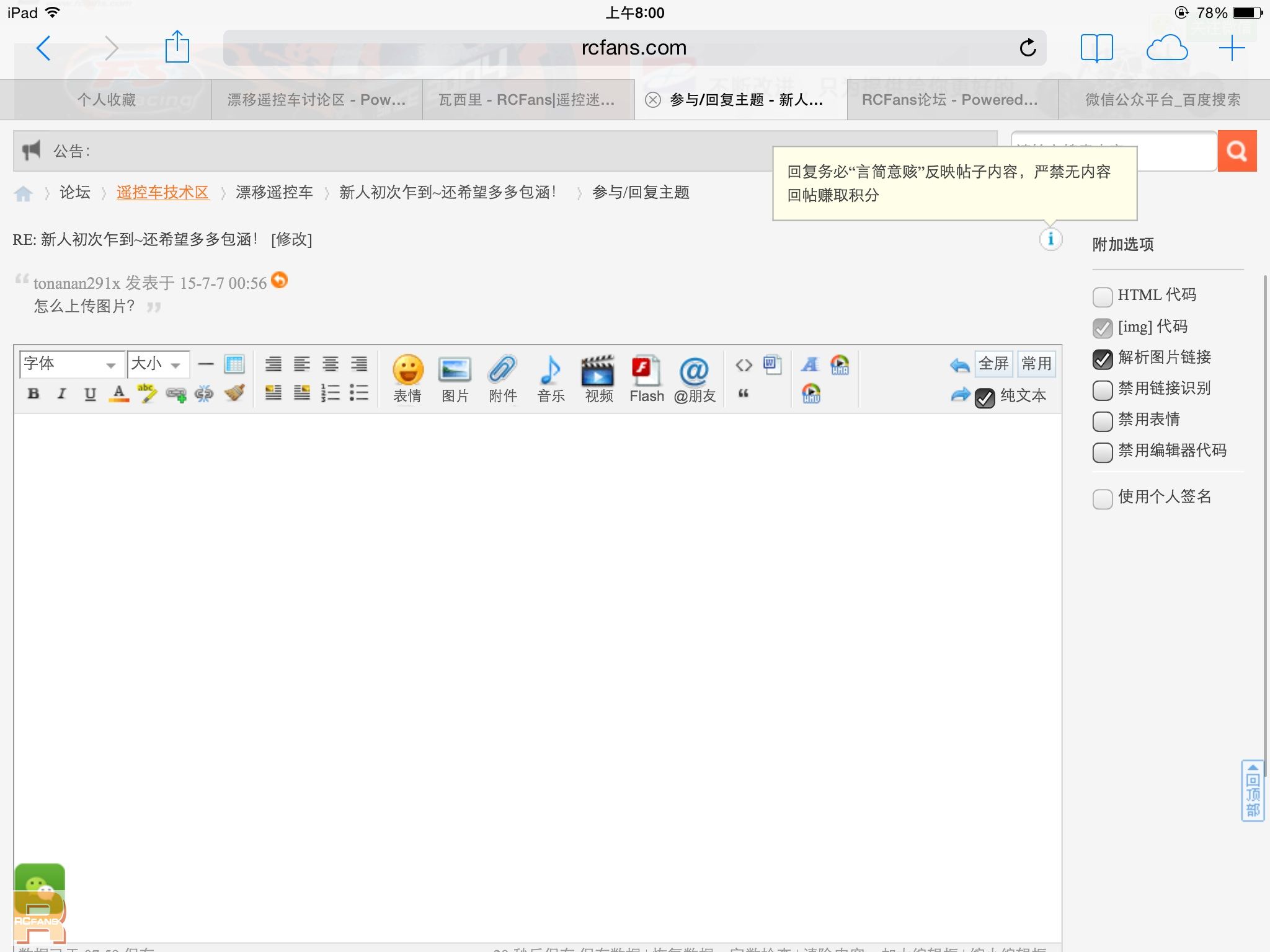Insert a picture via 图片 icon

coord(455,379)
